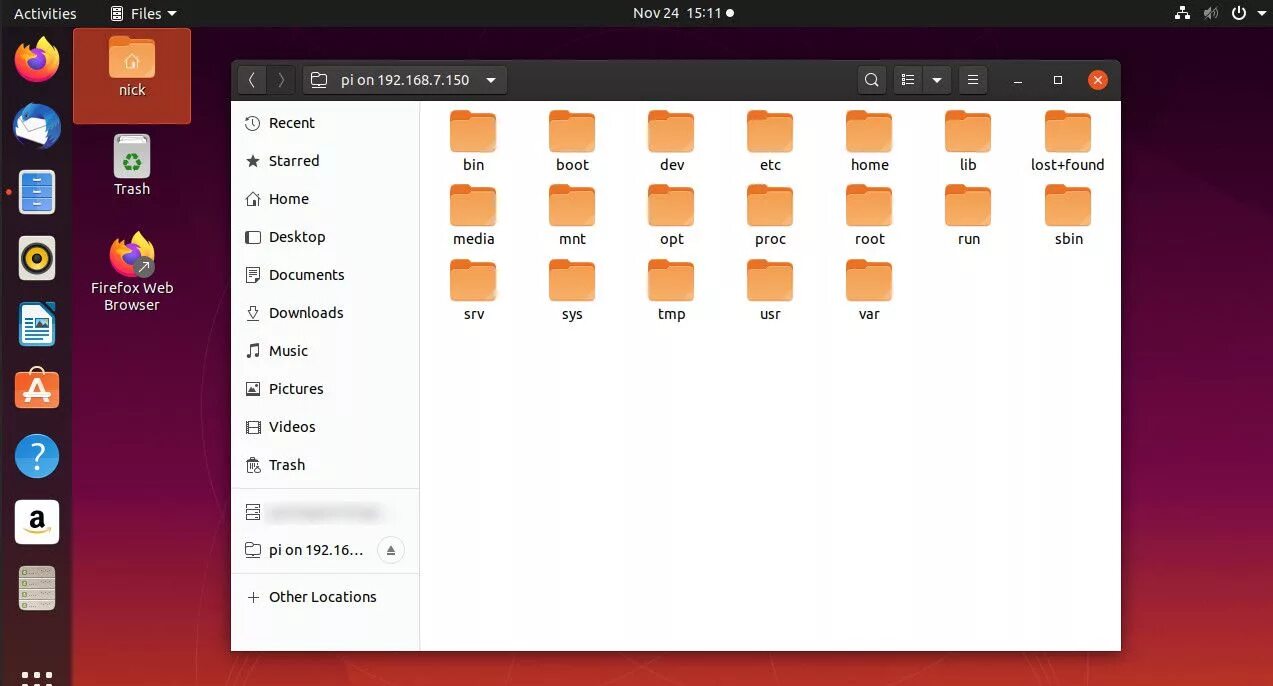This screenshot has width=1273, height=686.
Task: Click Activities in the top bar
Action: pyautogui.click(x=45, y=13)
